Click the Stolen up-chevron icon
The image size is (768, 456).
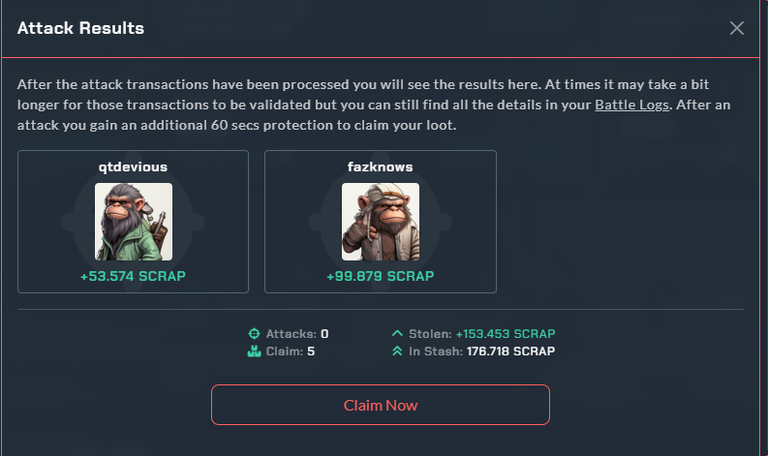(x=397, y=334)
